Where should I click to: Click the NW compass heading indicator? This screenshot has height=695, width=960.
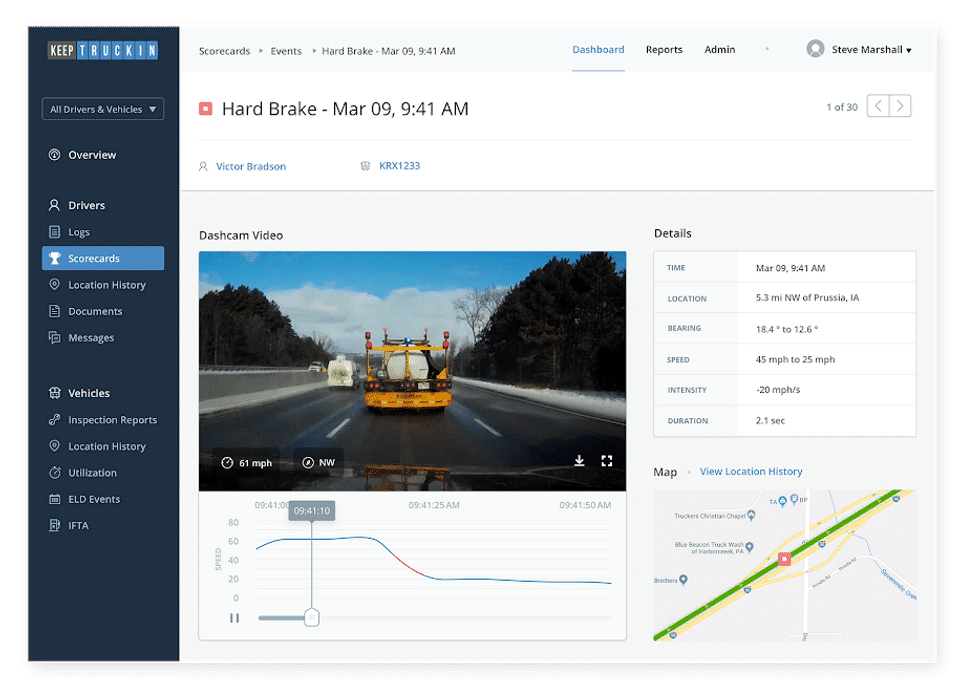click(x=318, y=462)
